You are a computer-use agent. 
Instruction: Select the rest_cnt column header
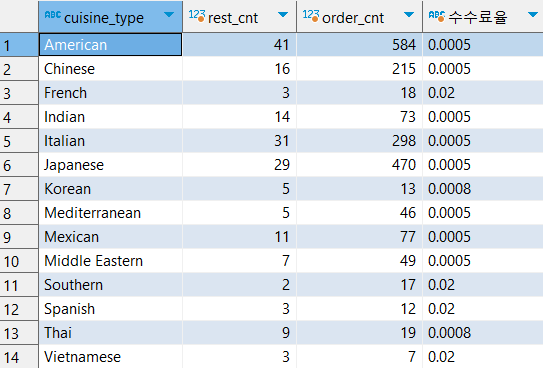coord(239,17)
